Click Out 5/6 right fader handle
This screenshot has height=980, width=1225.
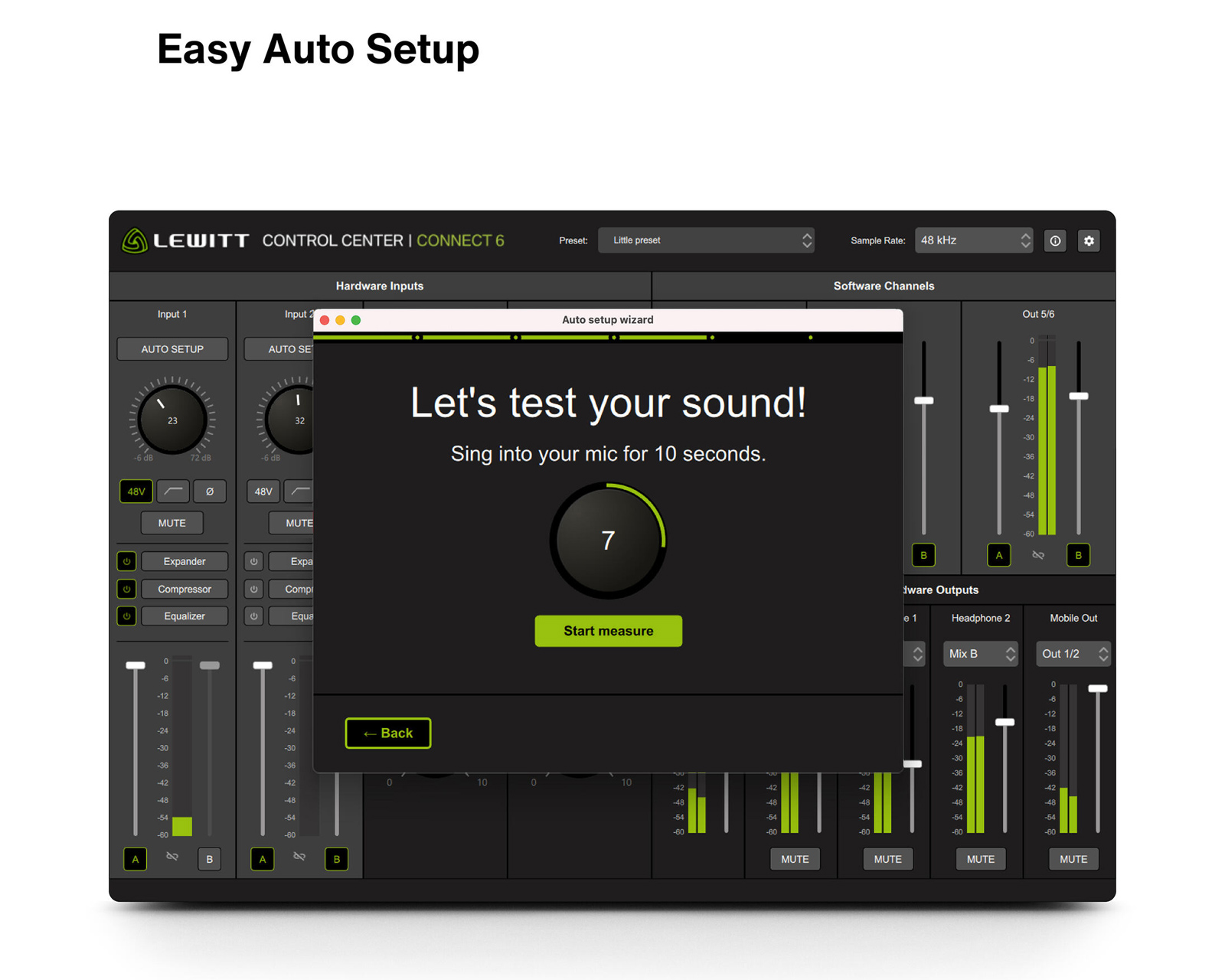point(1079,396)
